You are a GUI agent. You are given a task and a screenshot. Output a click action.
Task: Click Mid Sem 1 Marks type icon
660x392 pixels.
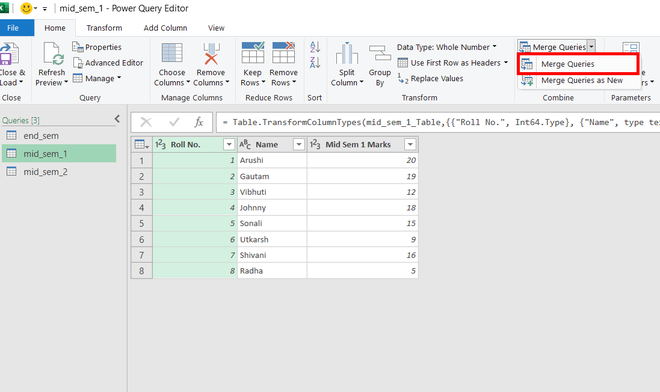pyautogui.click(x=315, y=144)
